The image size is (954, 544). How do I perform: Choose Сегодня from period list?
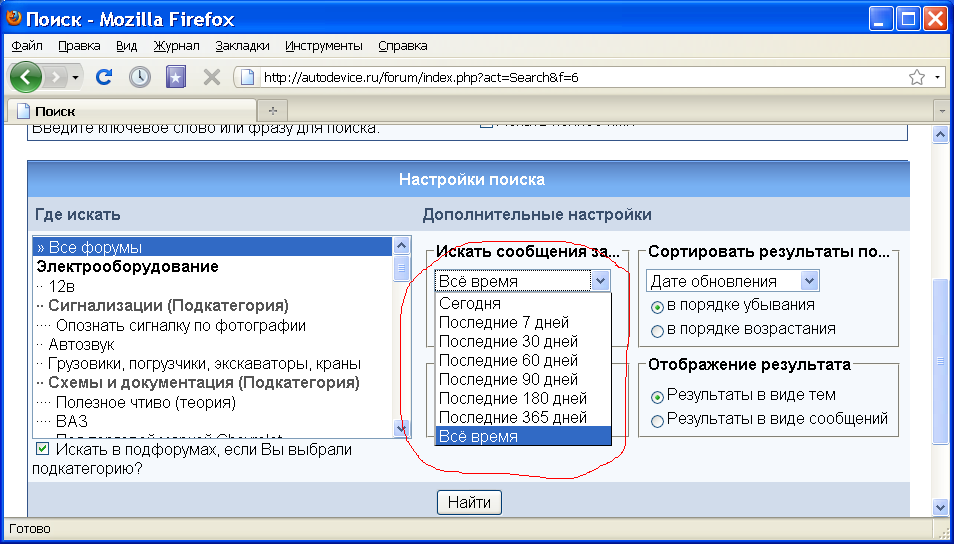tap(523, 303)
